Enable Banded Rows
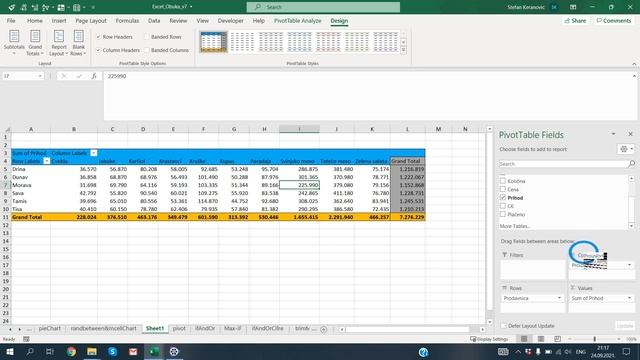The height and width of the screenshot is (360, 640). point(147,37)
